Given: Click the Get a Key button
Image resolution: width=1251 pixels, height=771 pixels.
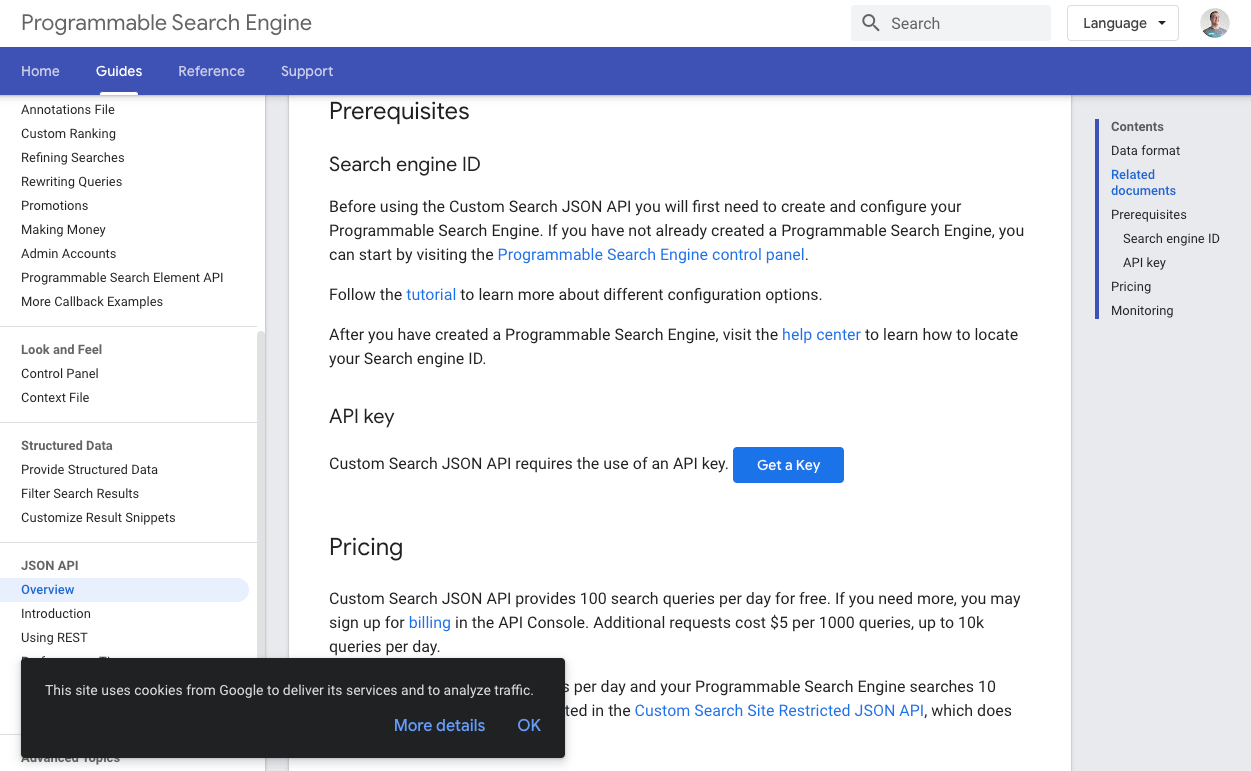Looking at the screenshot, I should coord(788,465).
